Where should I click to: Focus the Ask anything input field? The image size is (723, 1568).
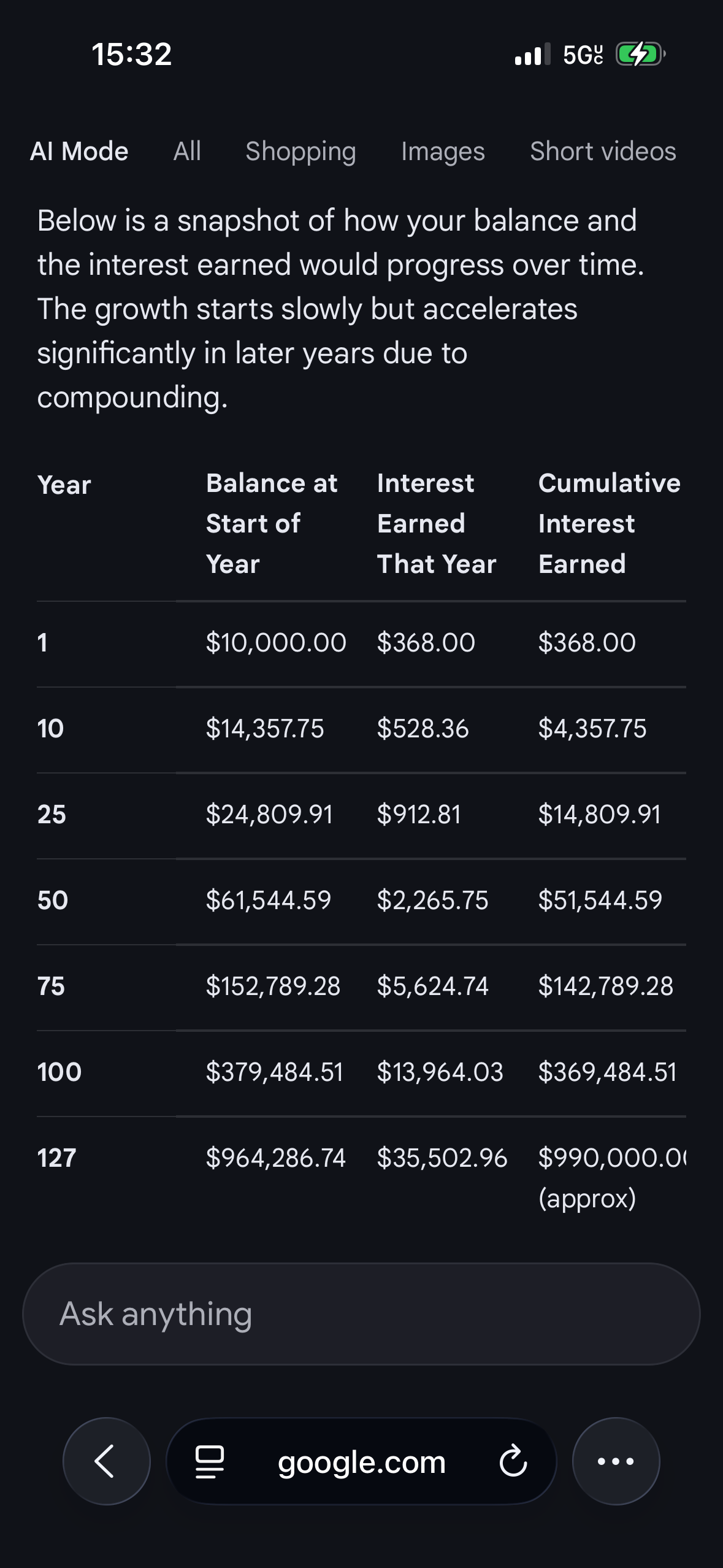point(361,1314)
